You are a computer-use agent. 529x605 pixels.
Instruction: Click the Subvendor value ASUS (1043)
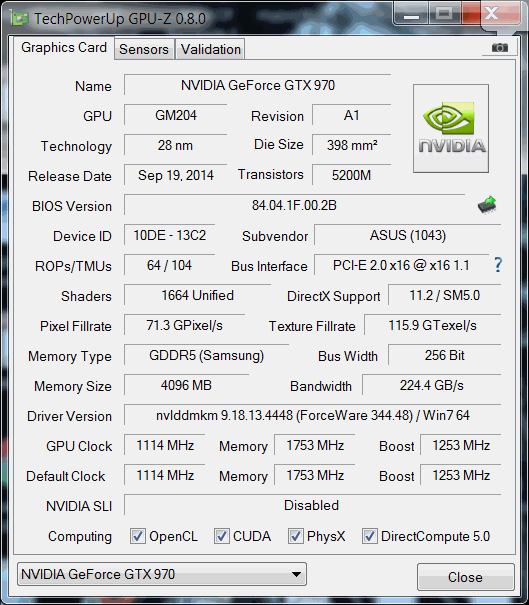pos(407,235)
